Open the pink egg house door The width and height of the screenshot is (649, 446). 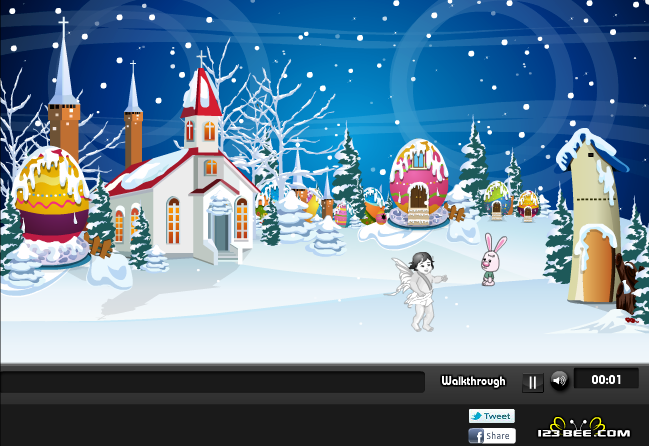(418, 197)
